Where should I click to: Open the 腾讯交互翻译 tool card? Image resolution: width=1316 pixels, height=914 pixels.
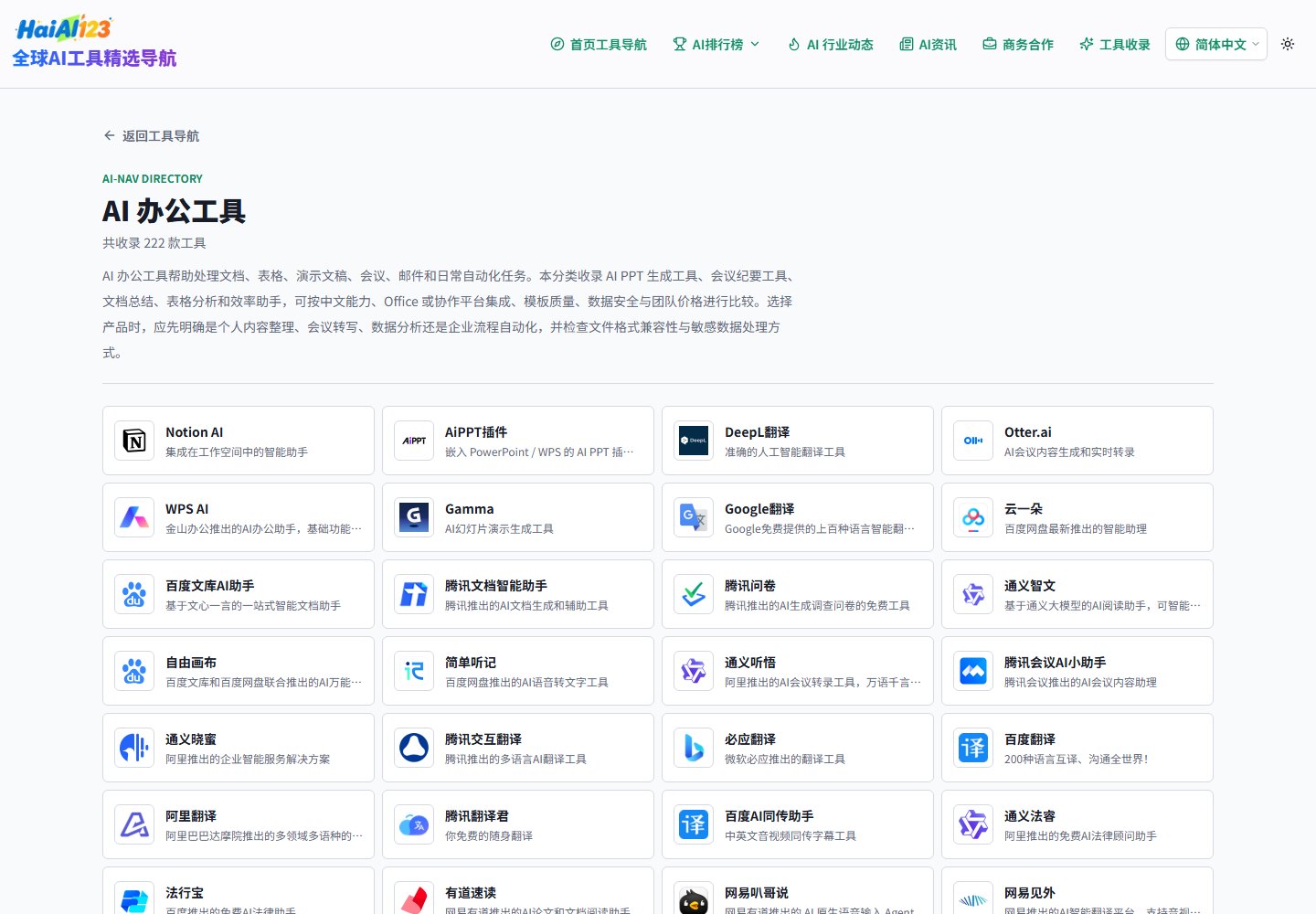click(x=518, y=748)
